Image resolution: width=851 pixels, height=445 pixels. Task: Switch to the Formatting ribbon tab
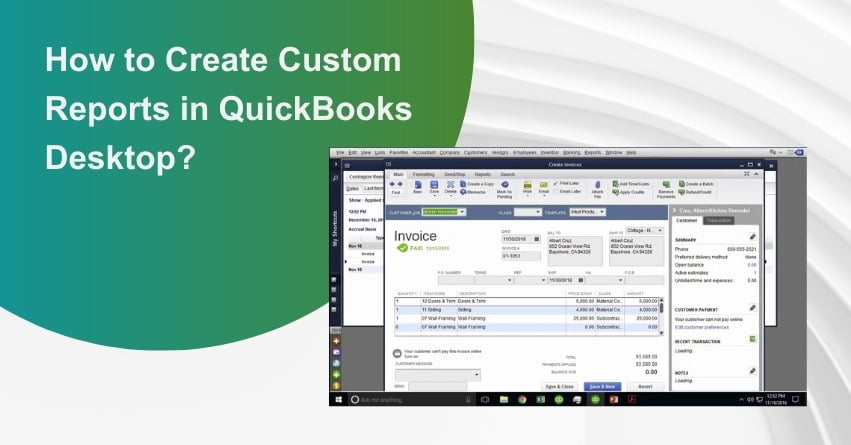(423, 174)
